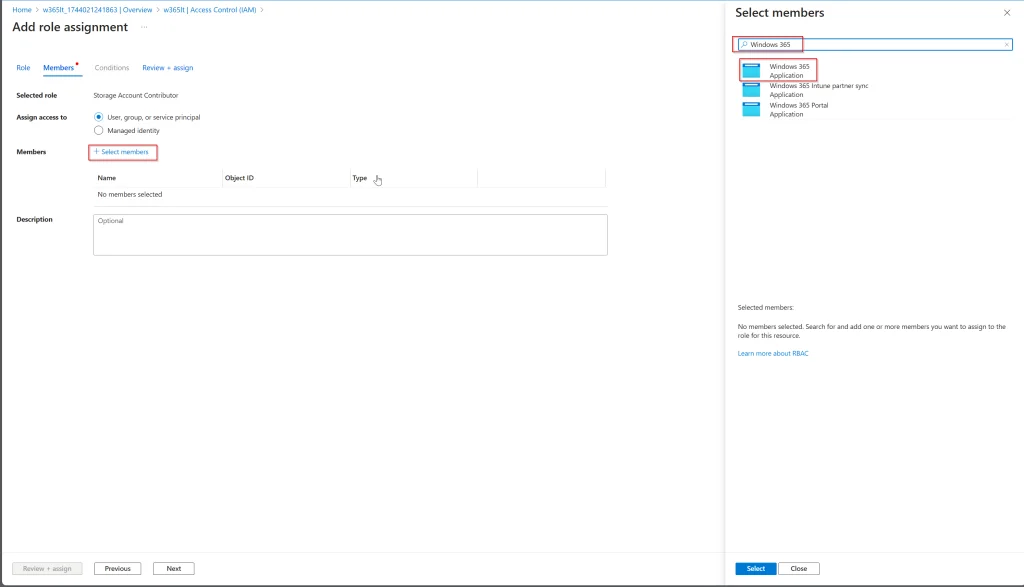Click the Windows 365 Intune partner sync icon
This screenshot has width=1024, height=587.
(752, 90)
